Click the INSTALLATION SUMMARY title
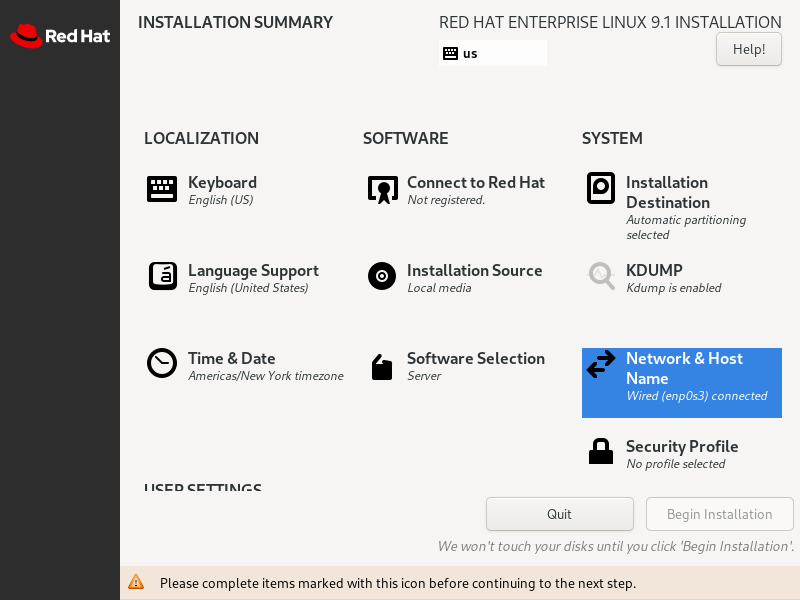Viewport: 800px width, 600px height. (235, 22)
